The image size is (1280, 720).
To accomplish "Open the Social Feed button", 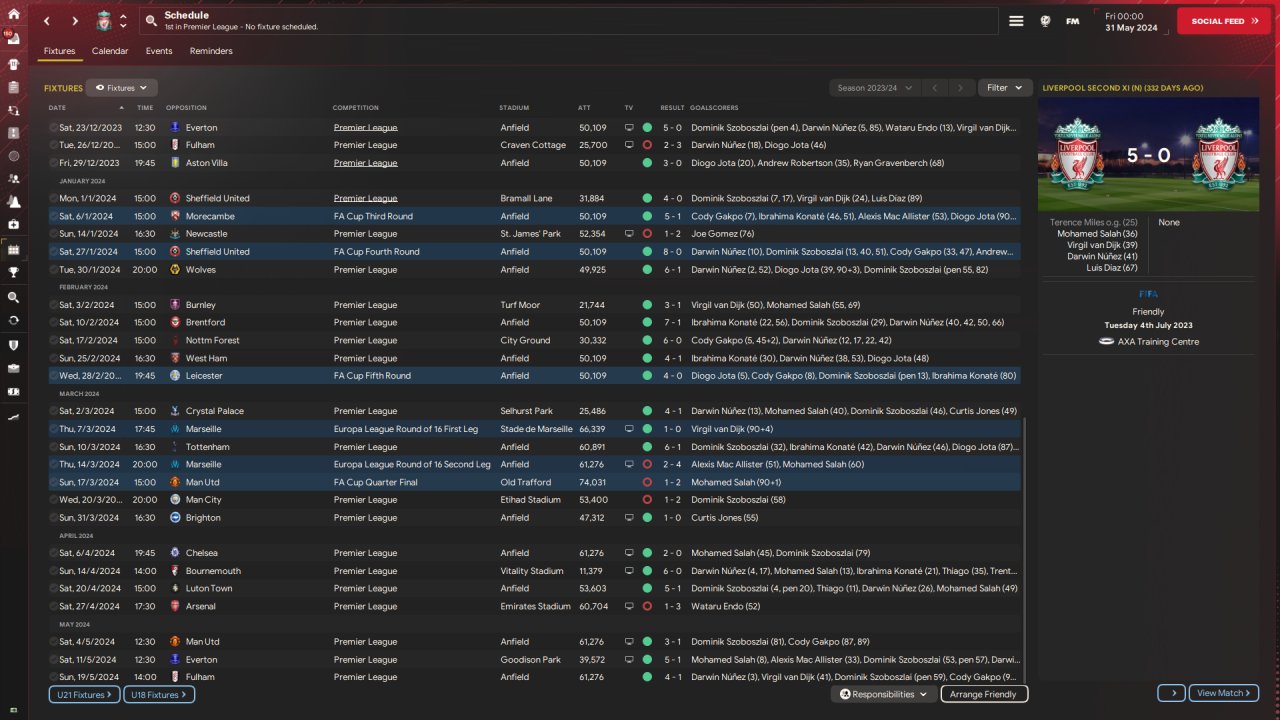I will (1224, 21).
